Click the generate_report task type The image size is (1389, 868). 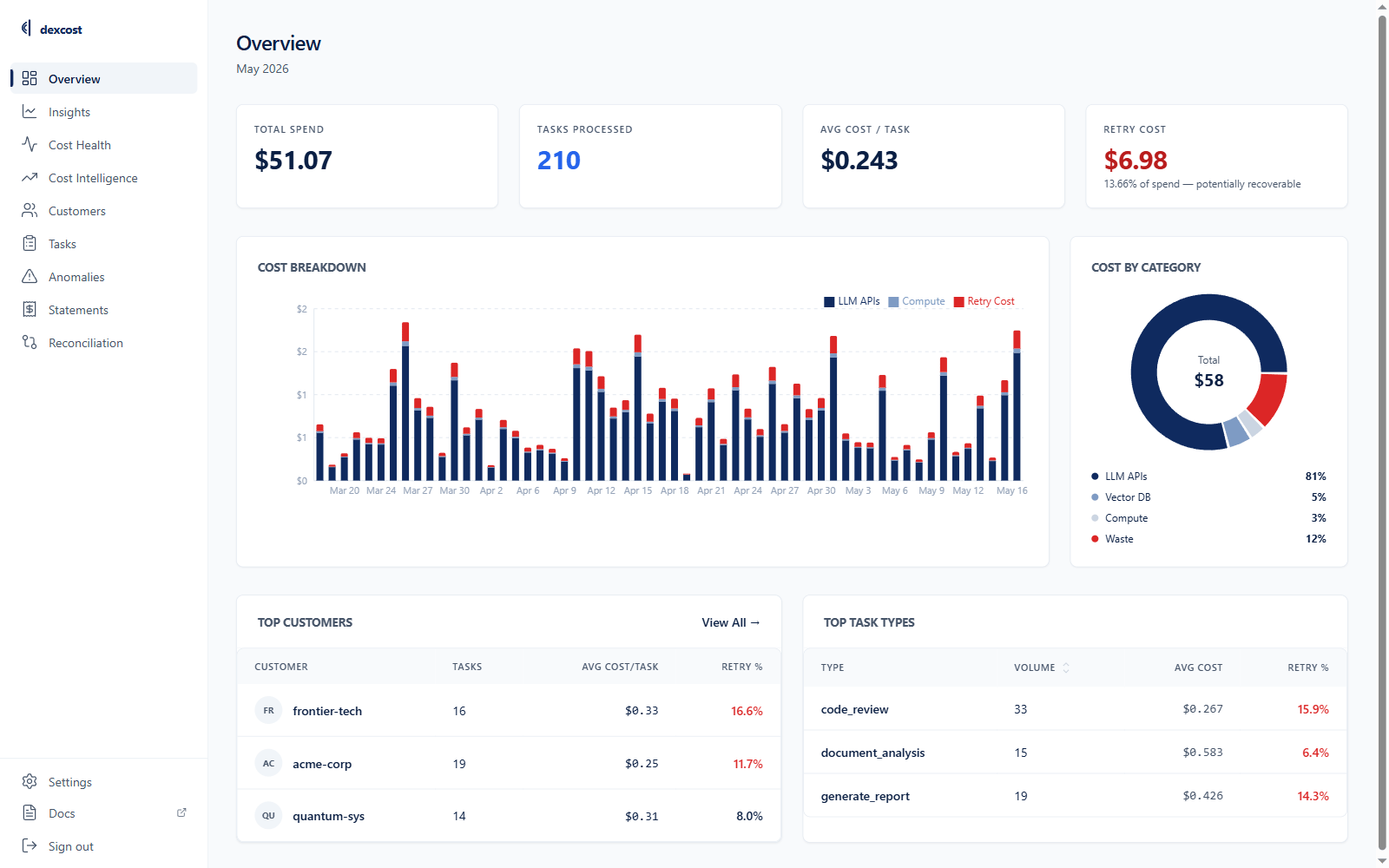(x=866, y=796)
